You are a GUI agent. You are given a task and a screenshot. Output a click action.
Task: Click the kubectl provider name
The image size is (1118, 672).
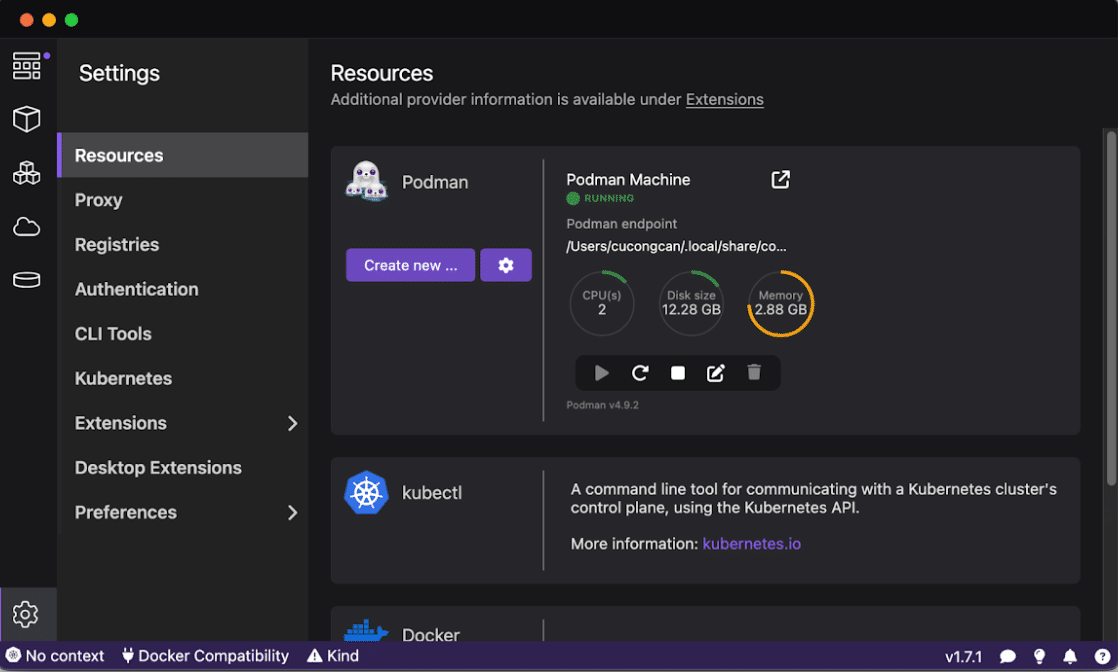click(432, 492)
